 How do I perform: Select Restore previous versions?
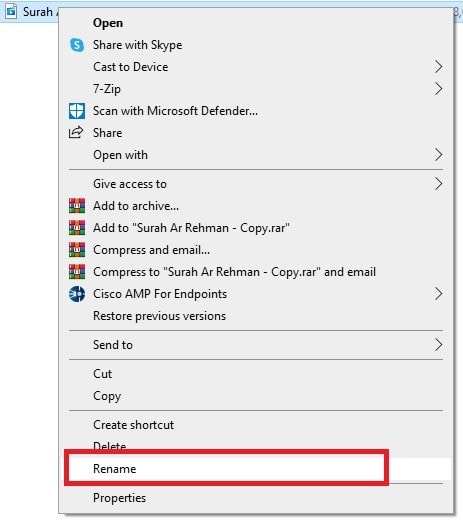pyautogui.click(x=255, y=316)
